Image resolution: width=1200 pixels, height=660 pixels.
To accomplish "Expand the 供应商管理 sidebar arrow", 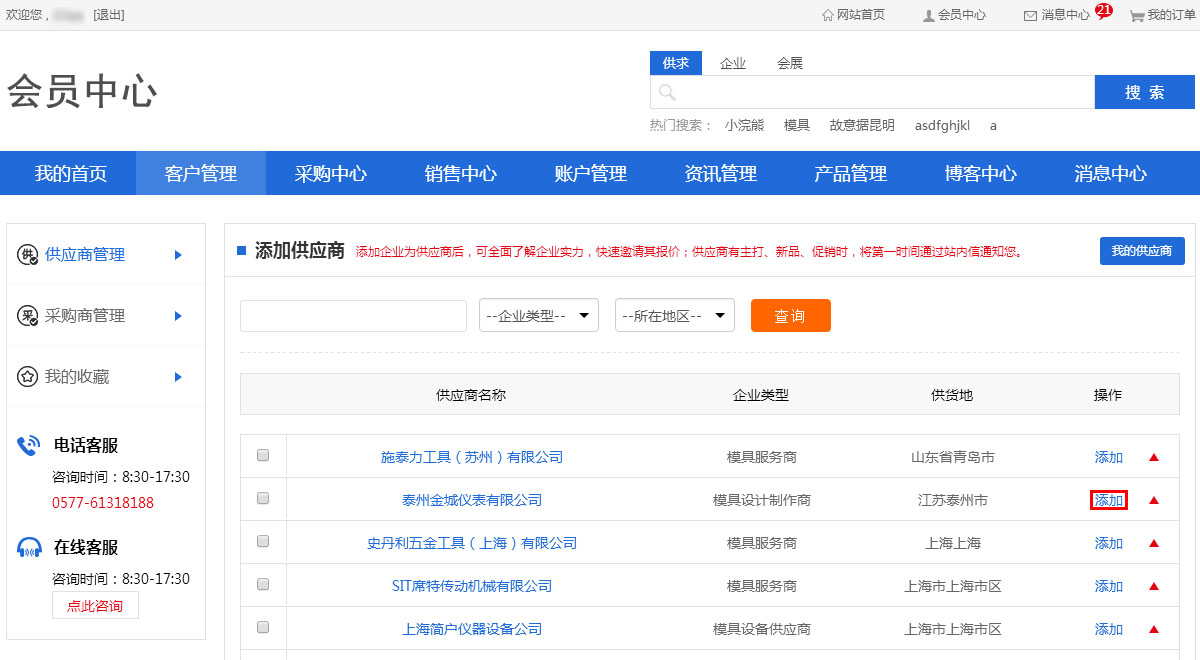I will tap(178, 255).
